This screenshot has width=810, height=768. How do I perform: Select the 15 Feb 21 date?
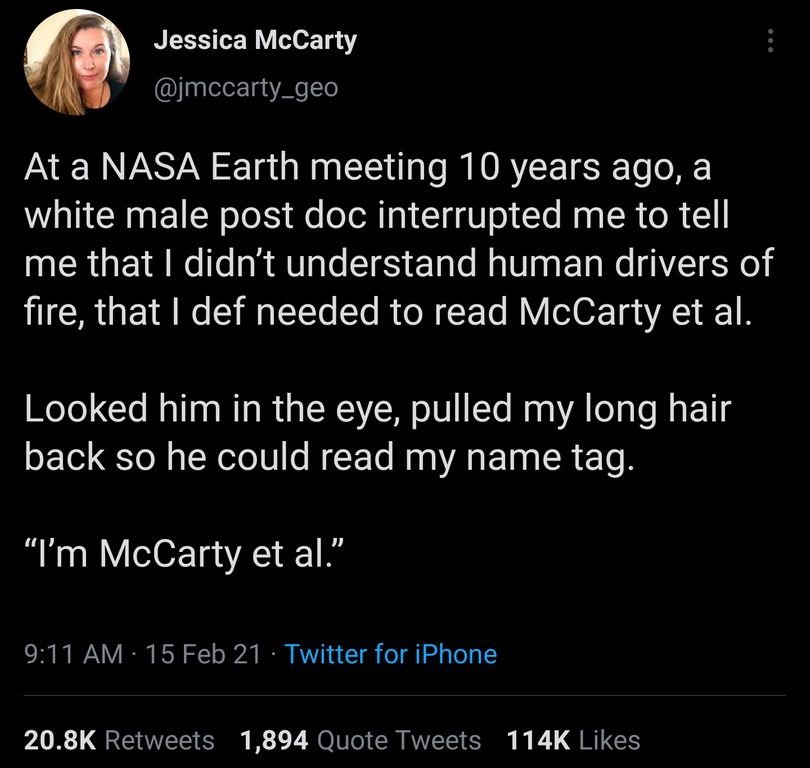(204, 654)
